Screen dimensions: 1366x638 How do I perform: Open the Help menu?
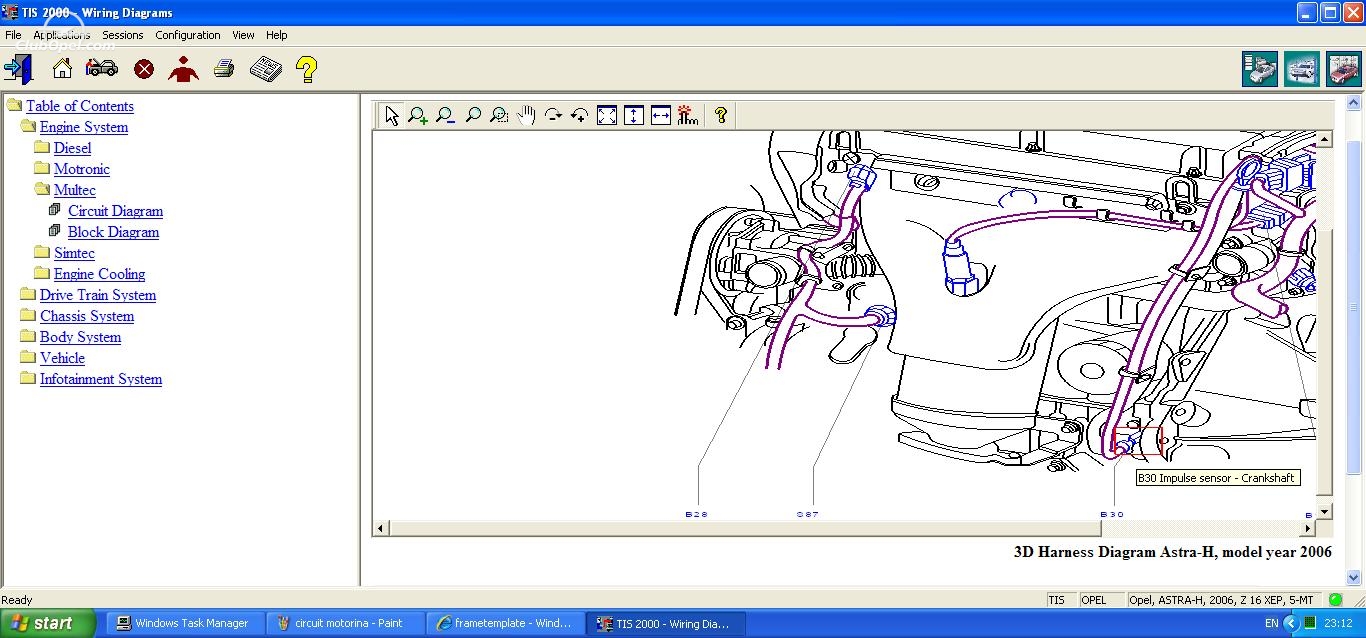(x=277, y=35)
